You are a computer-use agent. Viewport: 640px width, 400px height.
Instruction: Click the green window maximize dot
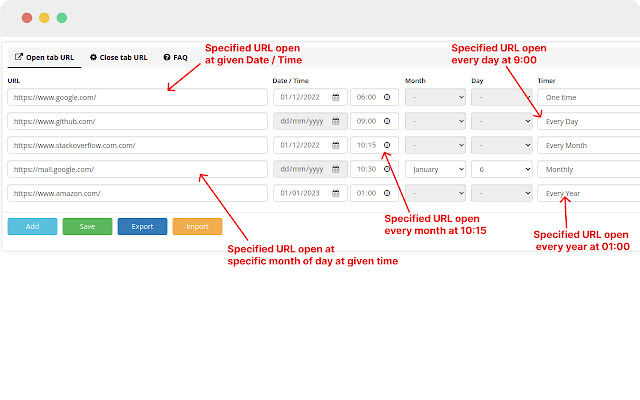tap(62, 18)
